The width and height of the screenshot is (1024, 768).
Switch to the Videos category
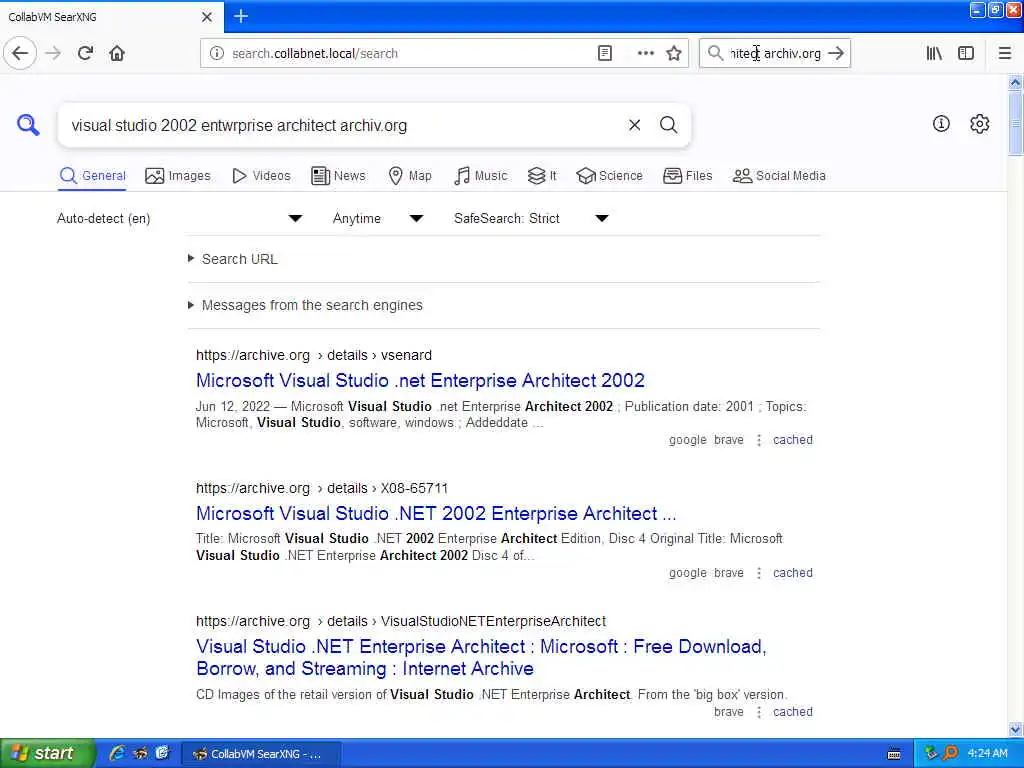point(261,176)
